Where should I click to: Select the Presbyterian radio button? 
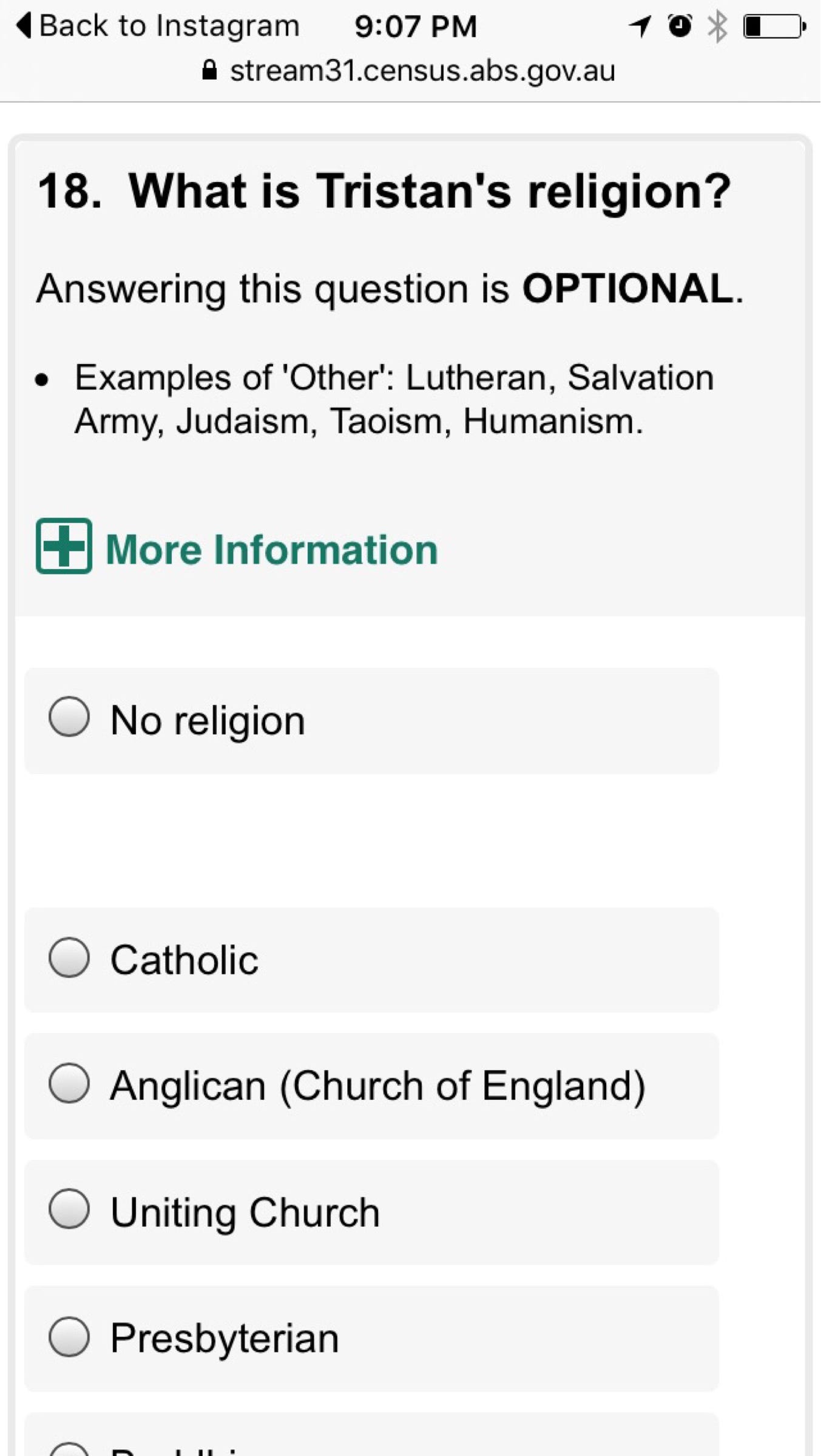point(69,1336)
